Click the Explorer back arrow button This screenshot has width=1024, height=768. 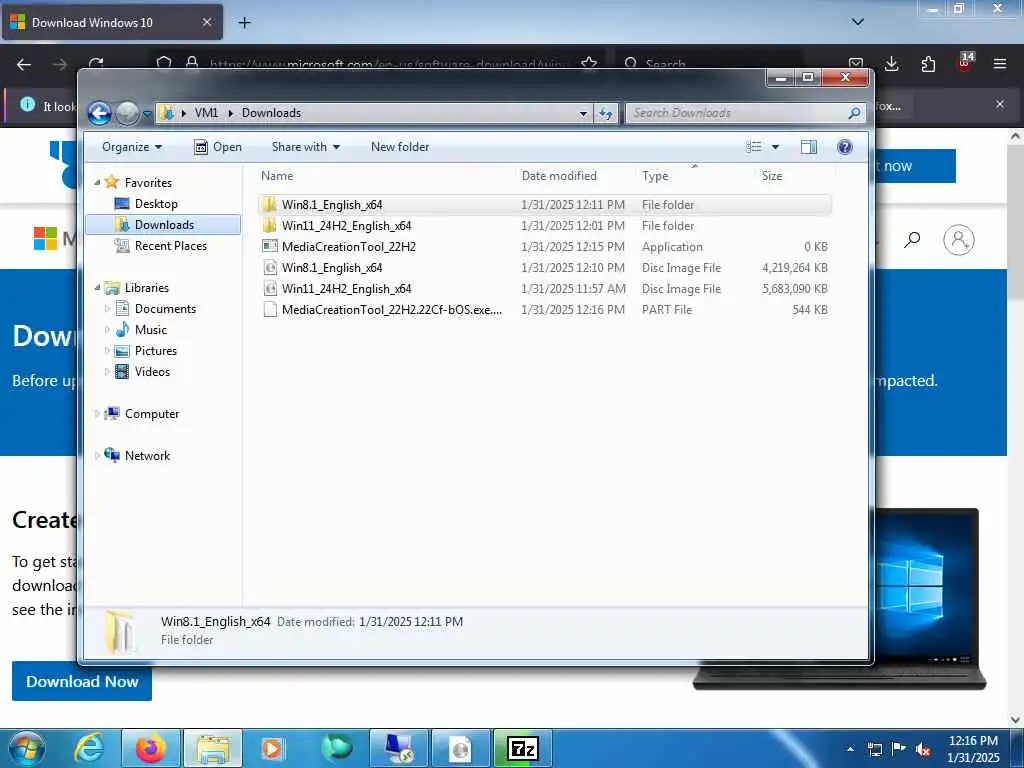pos(99,113)
